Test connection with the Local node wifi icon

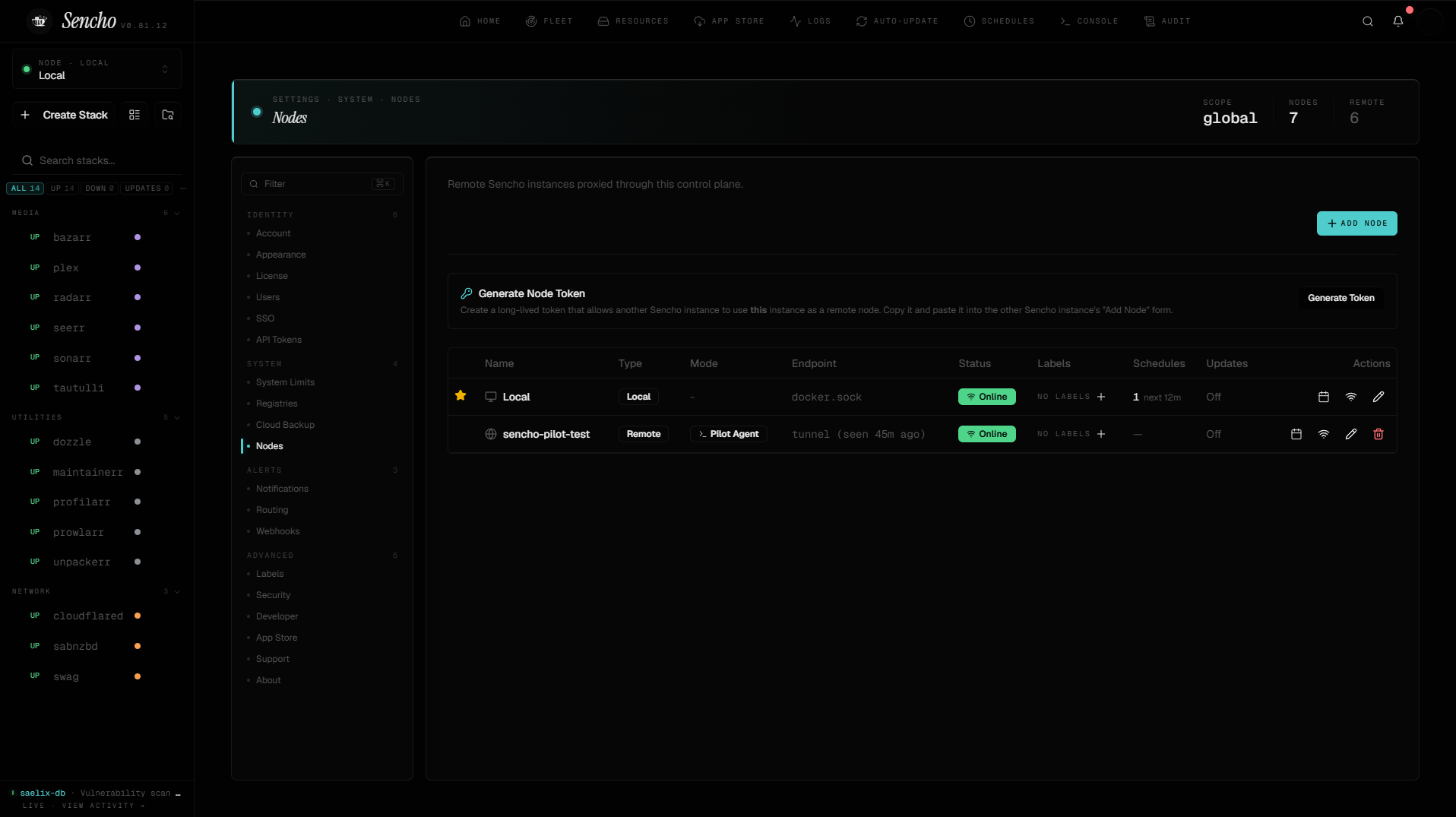pyautogui.click(x=1351, y=397)
